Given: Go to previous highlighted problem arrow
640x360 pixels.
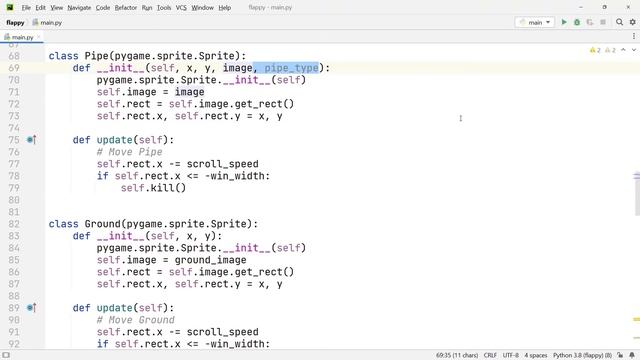Looking at the screenshot, I should tap(623, 50).
